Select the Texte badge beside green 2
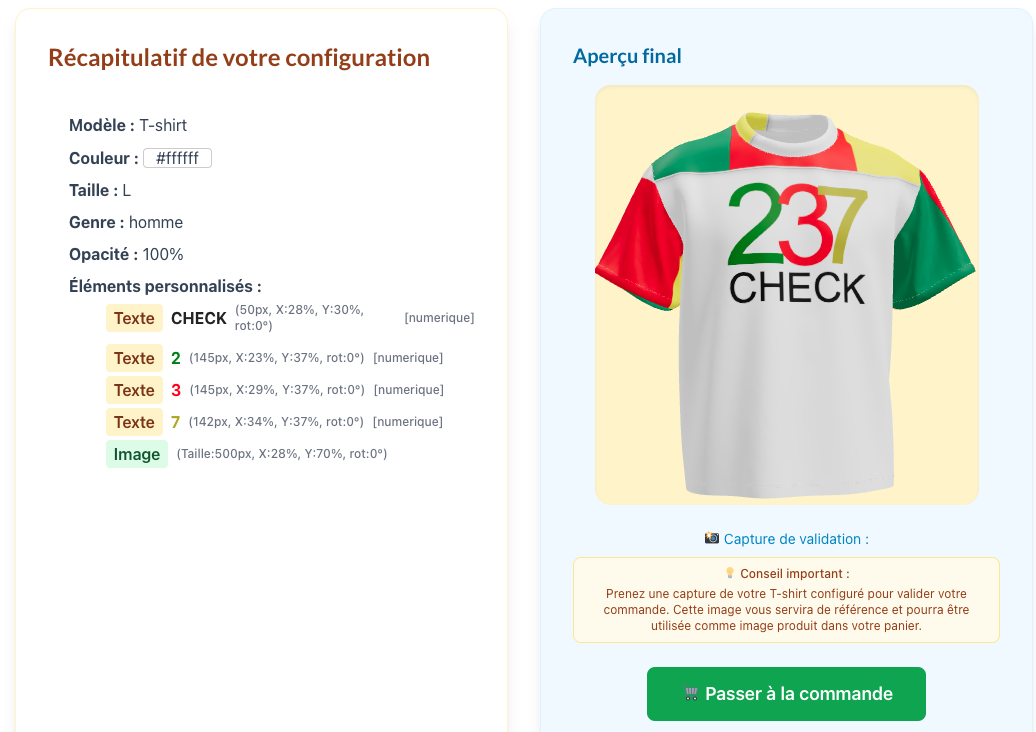The height and width of the screenshot is (732, 1036). click(x=134, y=358)
